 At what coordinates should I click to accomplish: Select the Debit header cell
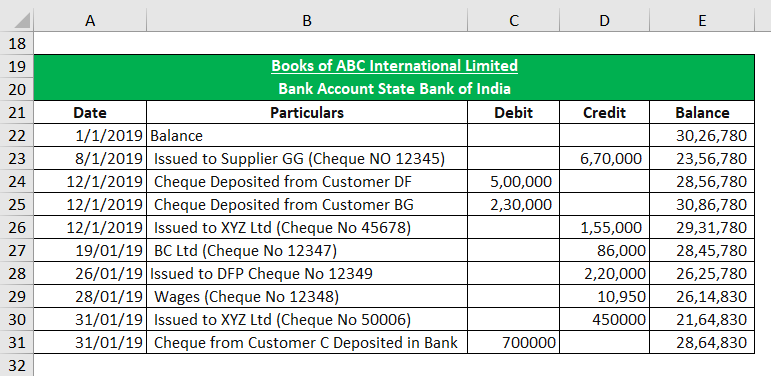513,113
